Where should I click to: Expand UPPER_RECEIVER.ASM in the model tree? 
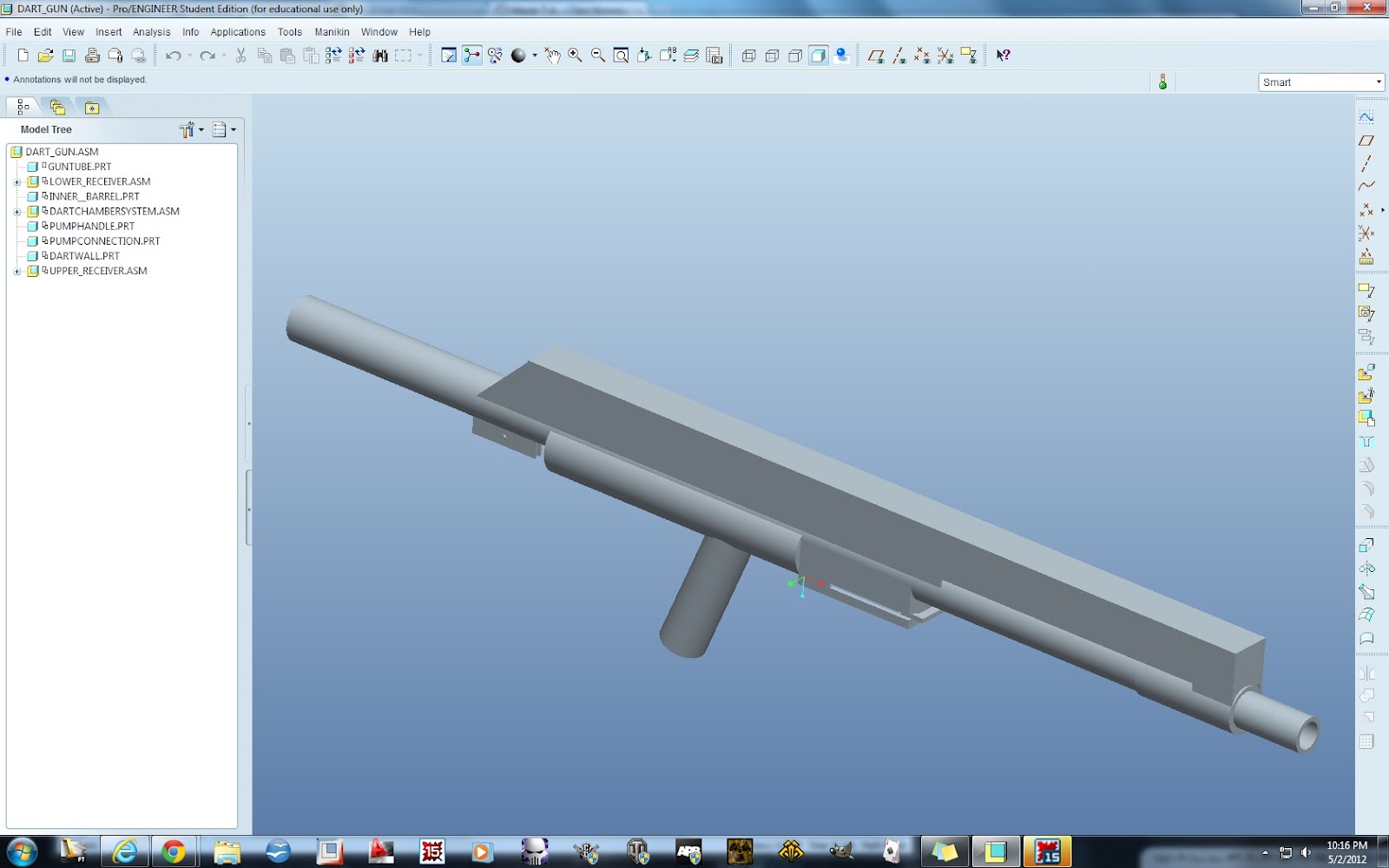coord(17,270)
